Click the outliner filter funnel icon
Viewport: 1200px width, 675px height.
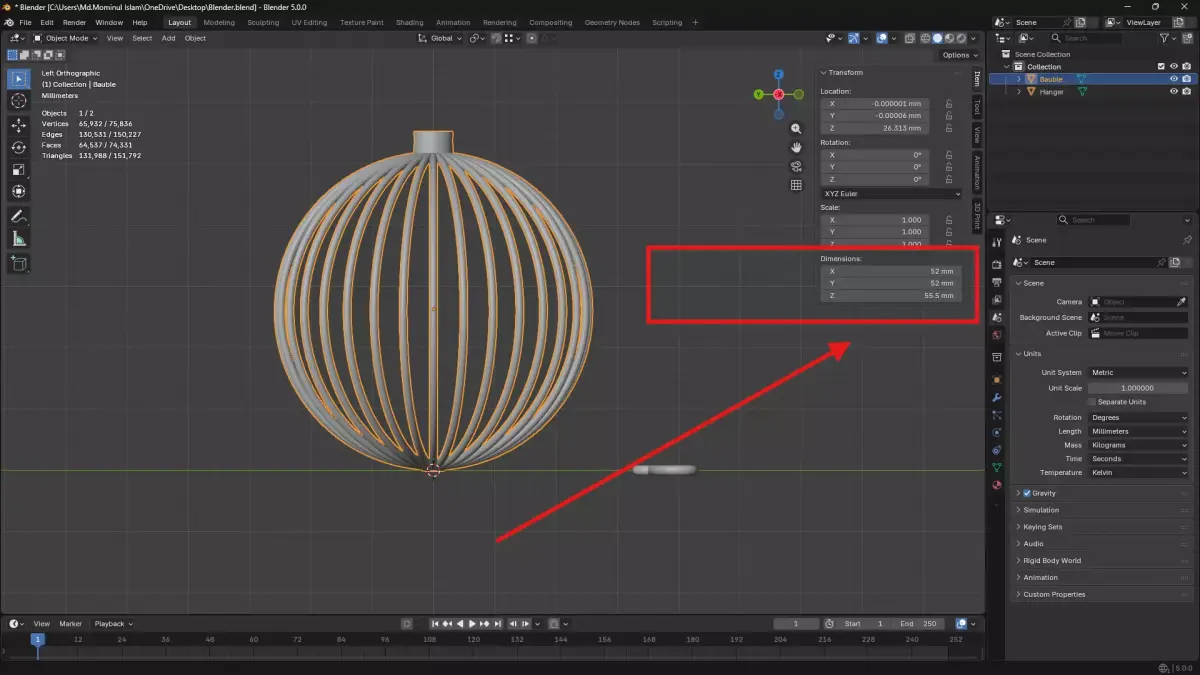[1165, 38]
